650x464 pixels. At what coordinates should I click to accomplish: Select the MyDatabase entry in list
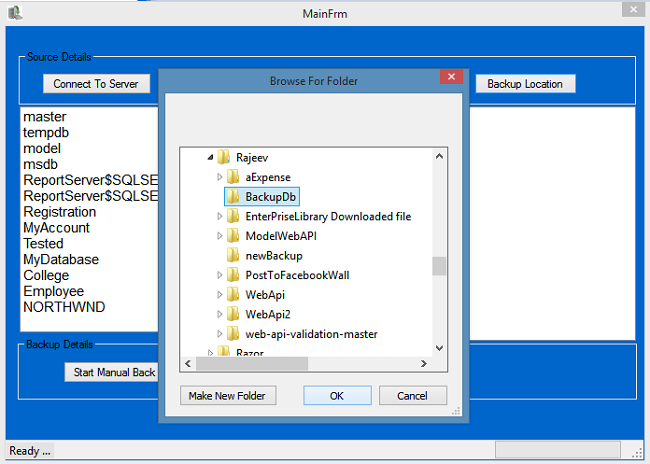pyautogui.click(x=61, y=259)
